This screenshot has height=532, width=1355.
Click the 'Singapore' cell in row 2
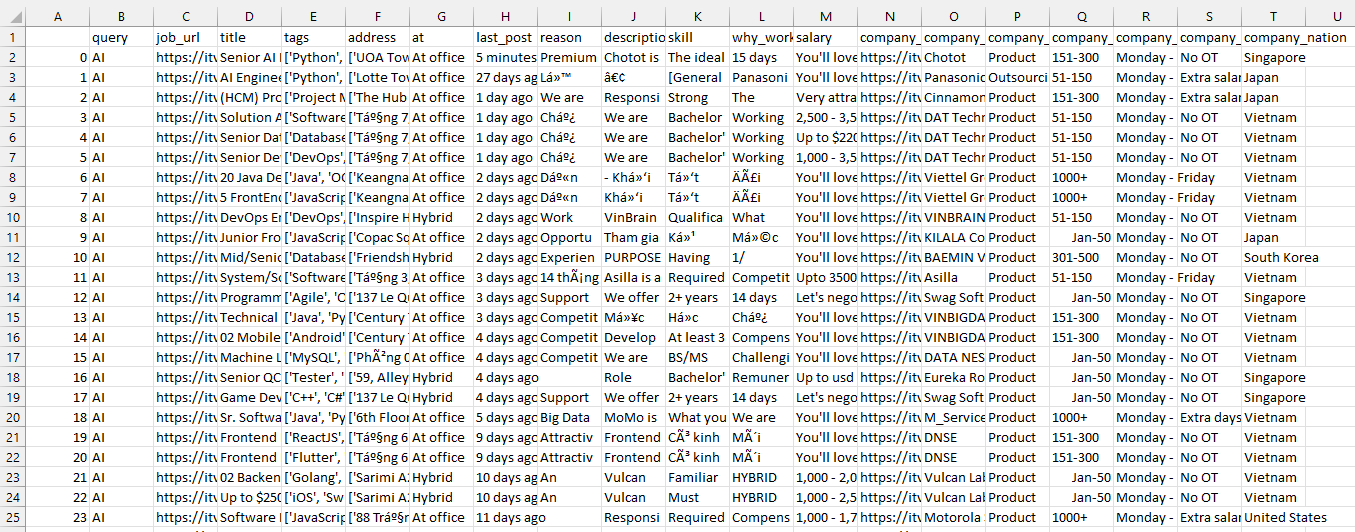pyautogui.click(x=1273, y=57)
